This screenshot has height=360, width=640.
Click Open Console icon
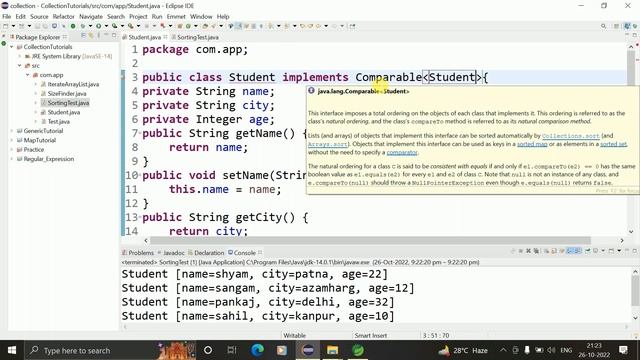pyautogui.click(x=611, y=251)
